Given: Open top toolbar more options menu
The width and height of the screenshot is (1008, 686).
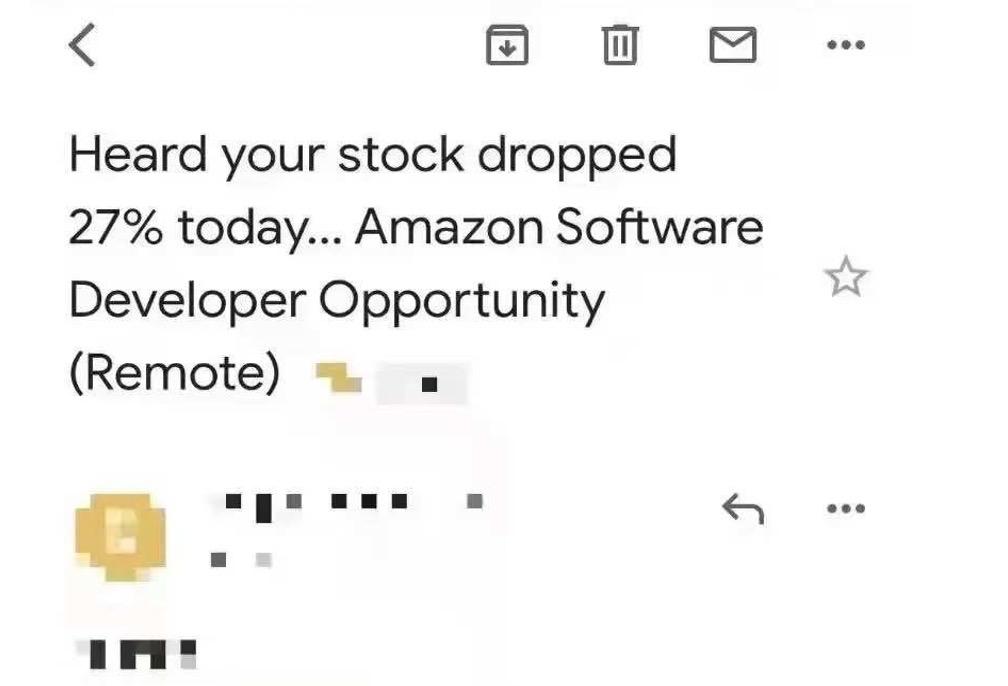Looking at the screenshot, I should point(846,46).
